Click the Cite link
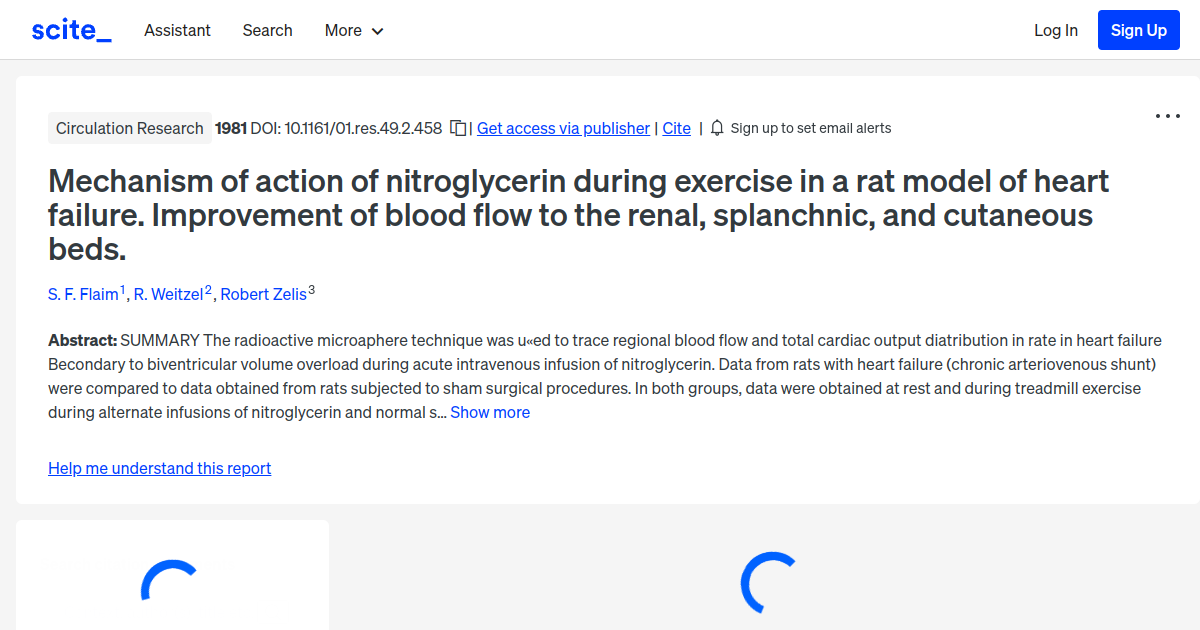 point(676,128)
